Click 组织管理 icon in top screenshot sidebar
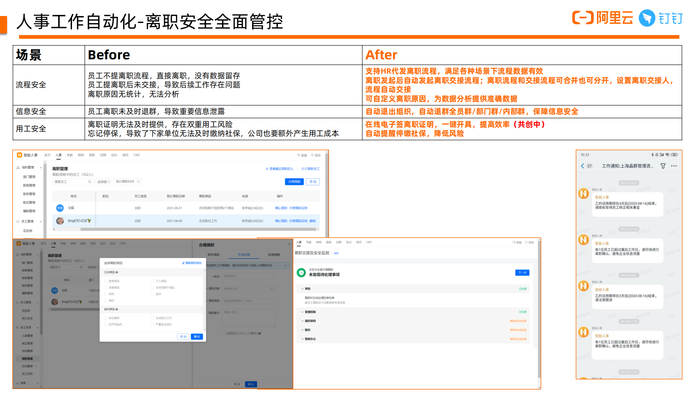The image size is (700, 393). point(18,167)
